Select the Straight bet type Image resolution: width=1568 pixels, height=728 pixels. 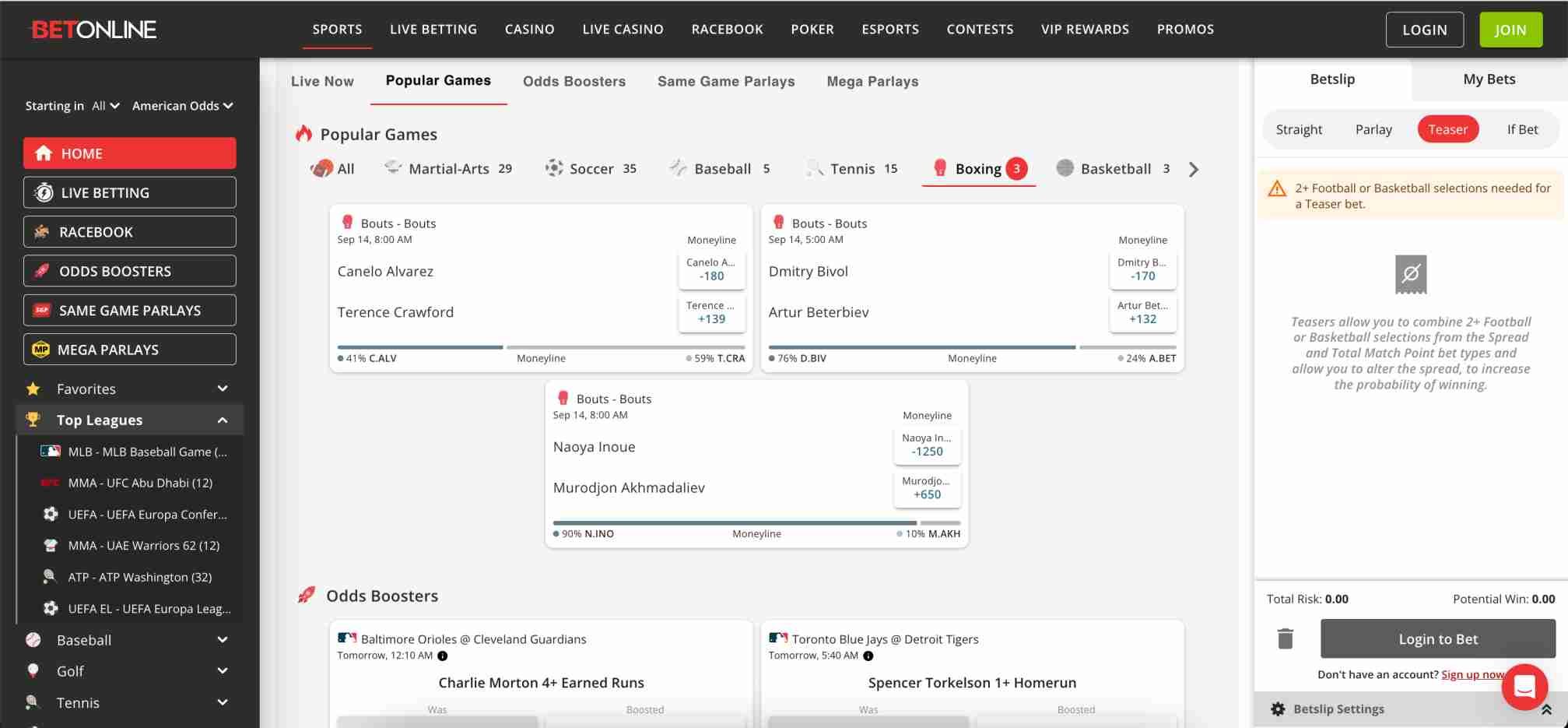click(1299, 129)
